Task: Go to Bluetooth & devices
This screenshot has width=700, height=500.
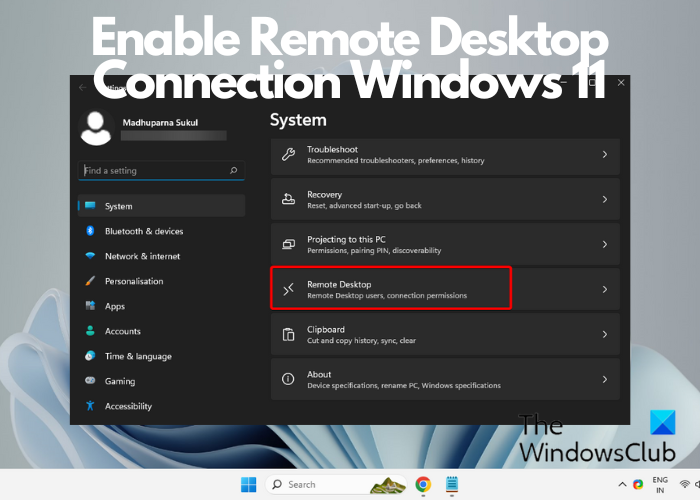Action: tap(161, 231)
